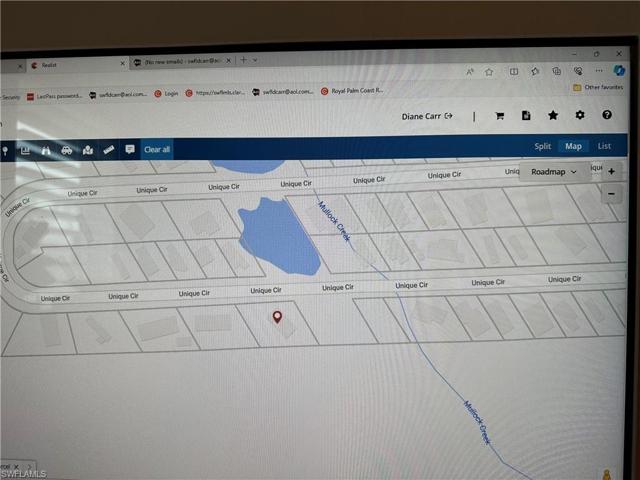The height and width of the screenshot is (480, 640).
Task: Select the red property pin on map
Action: (277, 317)
